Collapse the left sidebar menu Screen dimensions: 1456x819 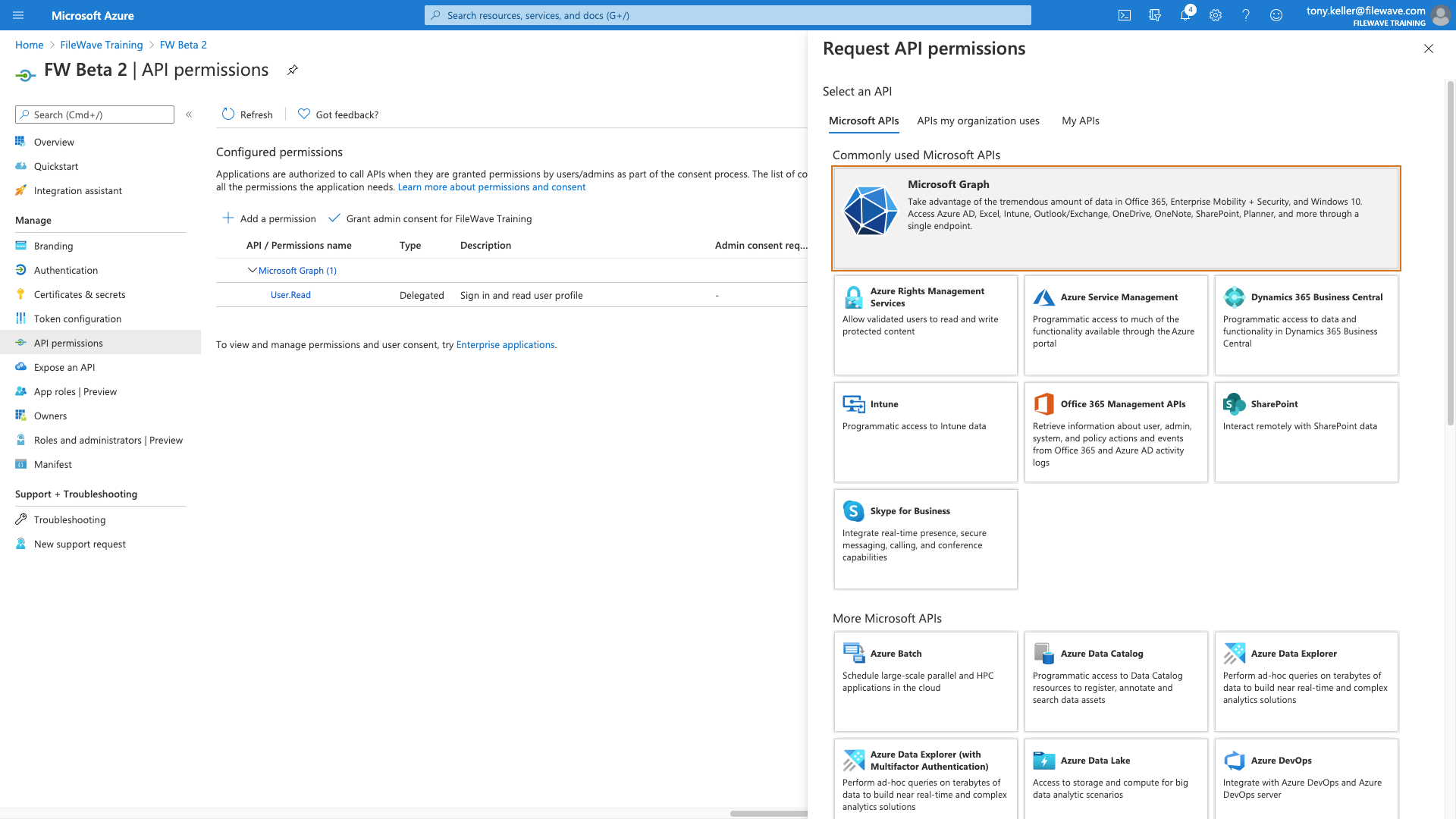[x=189, y=115]
